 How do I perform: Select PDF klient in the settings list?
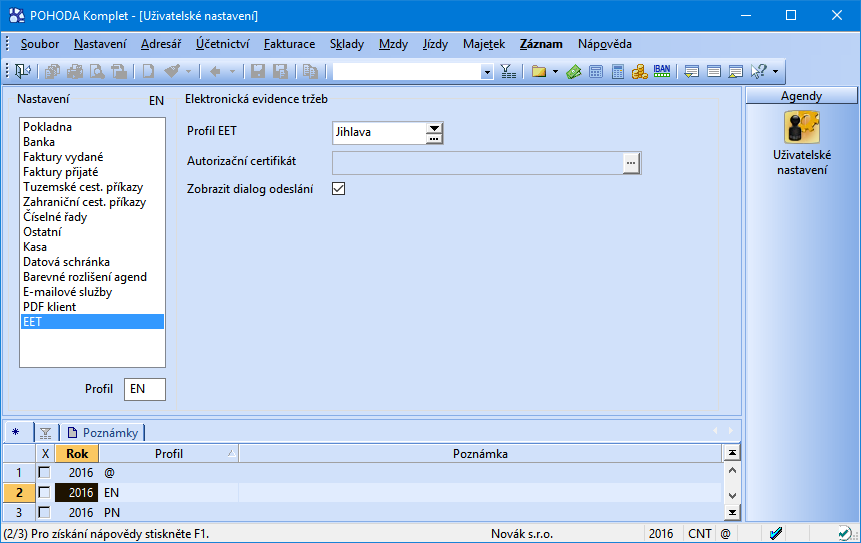click(92, 307)
